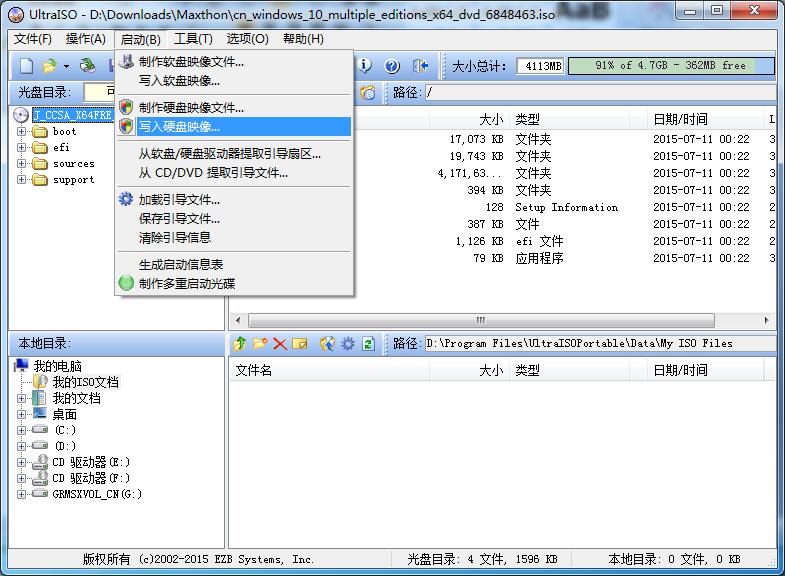Select GRMSXVOL_CN(G:) drive
This screenshot has height=576, width=785.
(x=97, y=494)
